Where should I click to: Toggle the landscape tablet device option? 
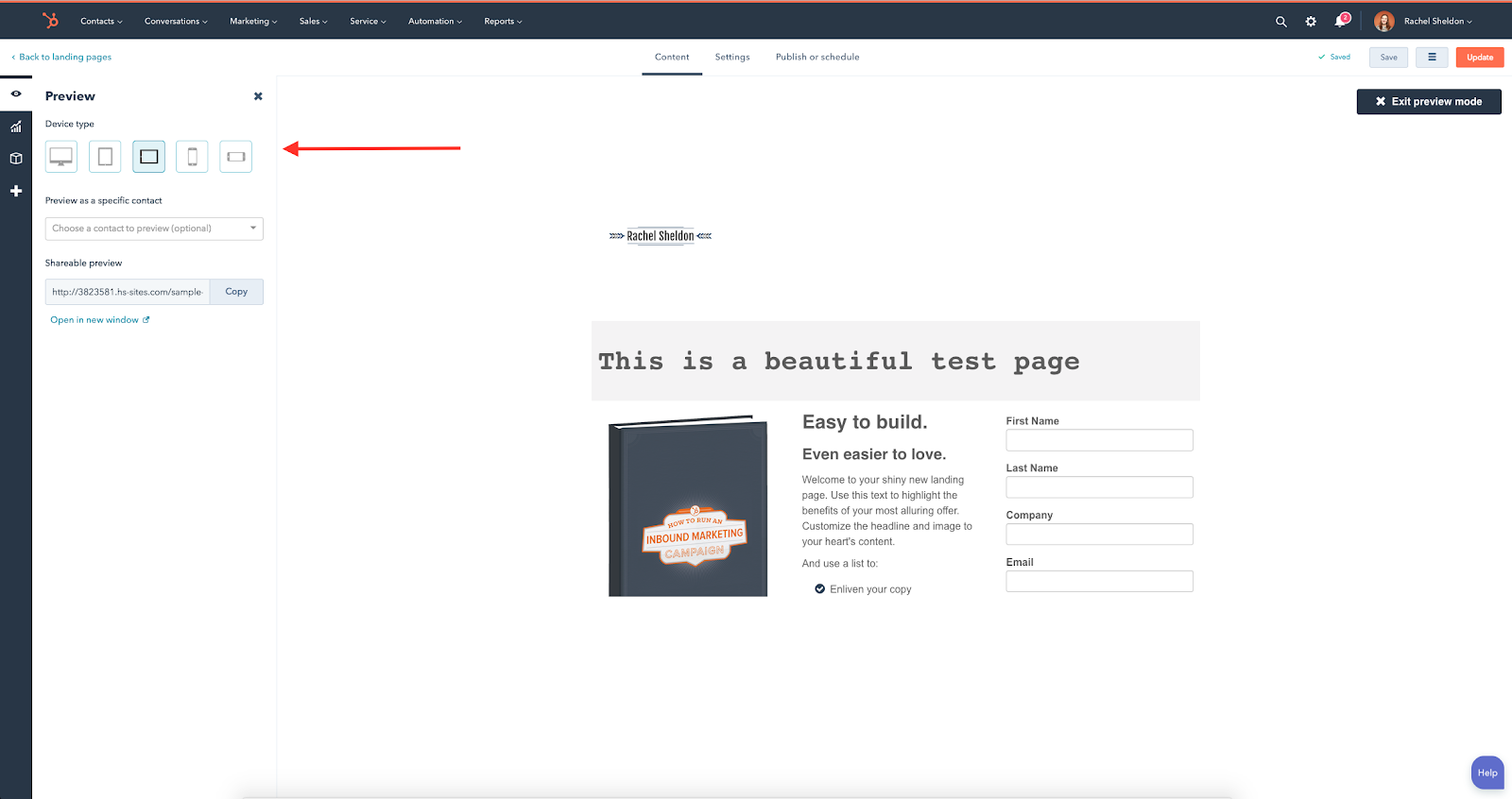[x=148, y=157]
